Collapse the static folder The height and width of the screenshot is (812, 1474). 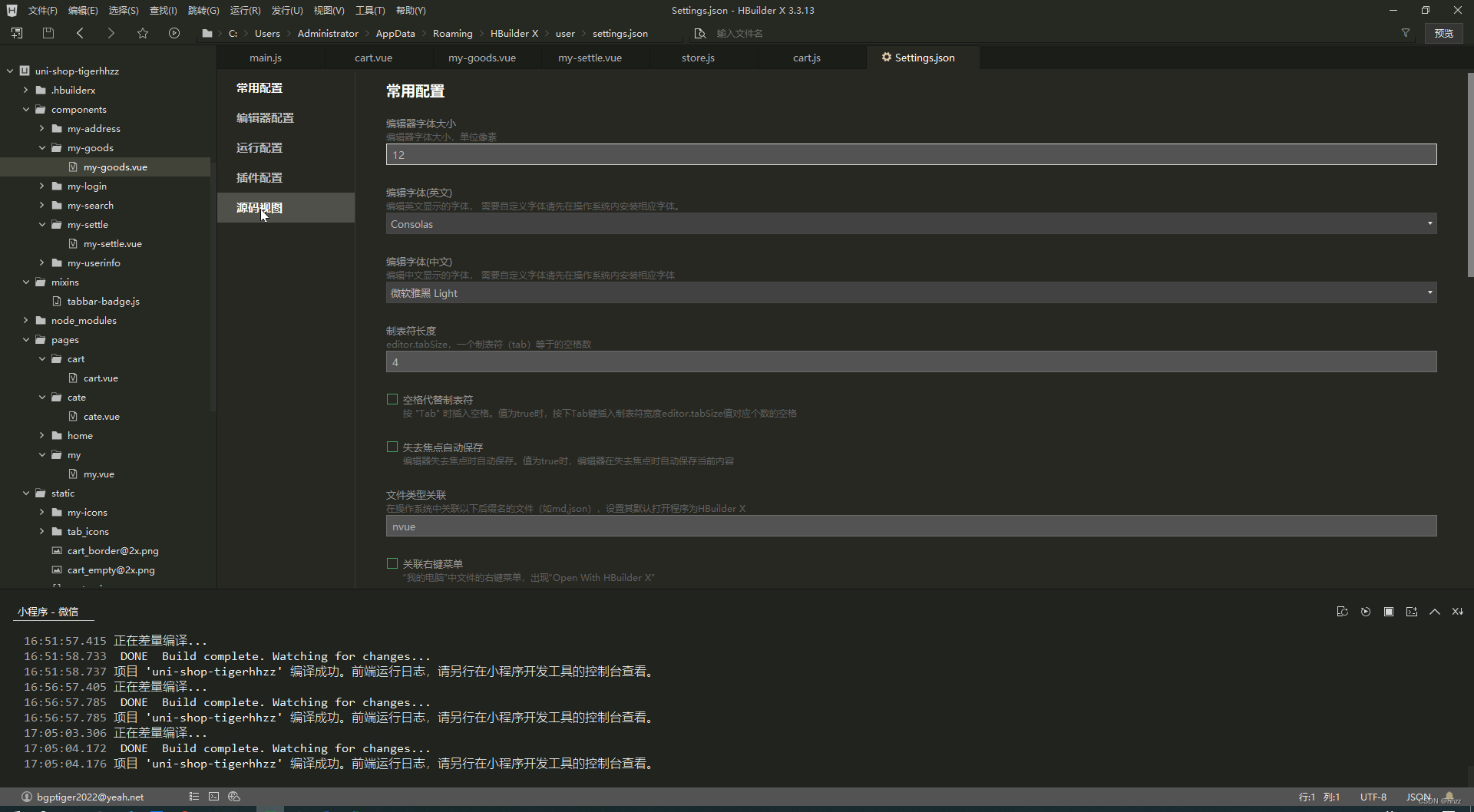[x=25, y=493]
